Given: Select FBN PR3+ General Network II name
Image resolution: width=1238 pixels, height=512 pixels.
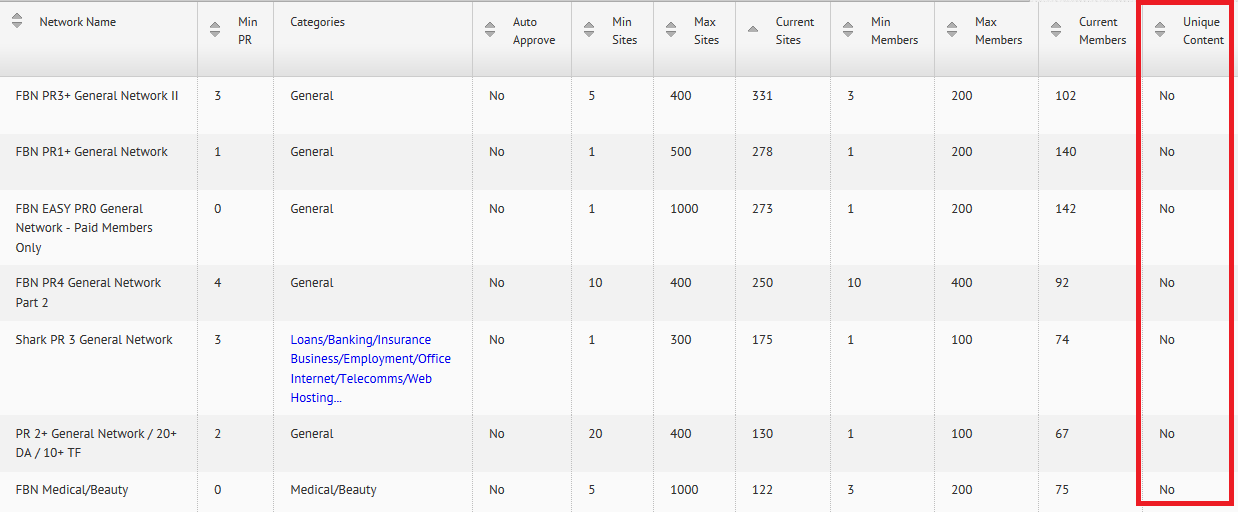Looking at the screenshot, I should pyautogui.click(x=97, y=96).
